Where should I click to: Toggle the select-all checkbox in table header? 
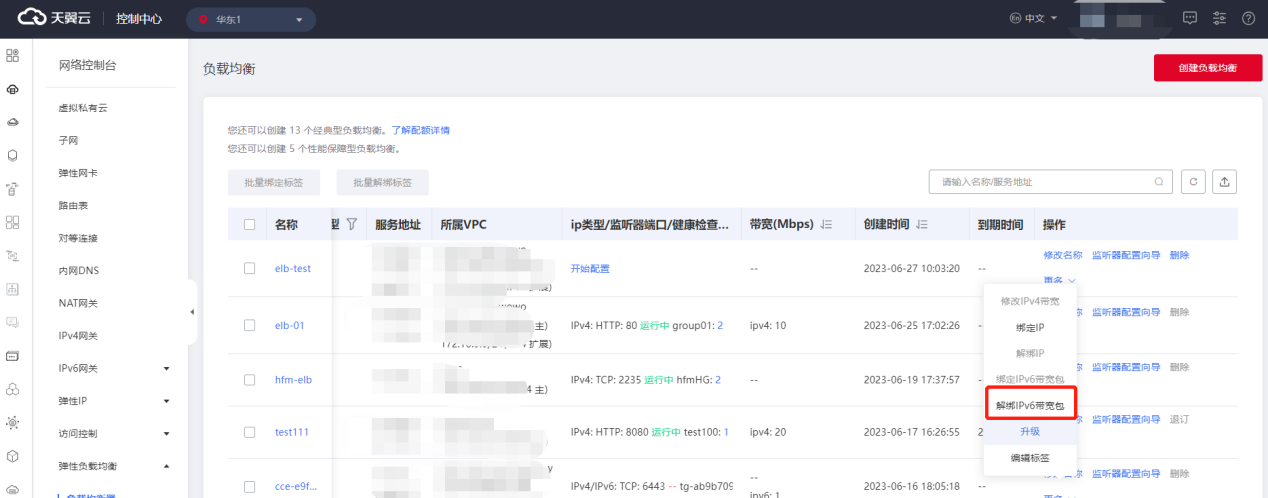click(249, 225)
